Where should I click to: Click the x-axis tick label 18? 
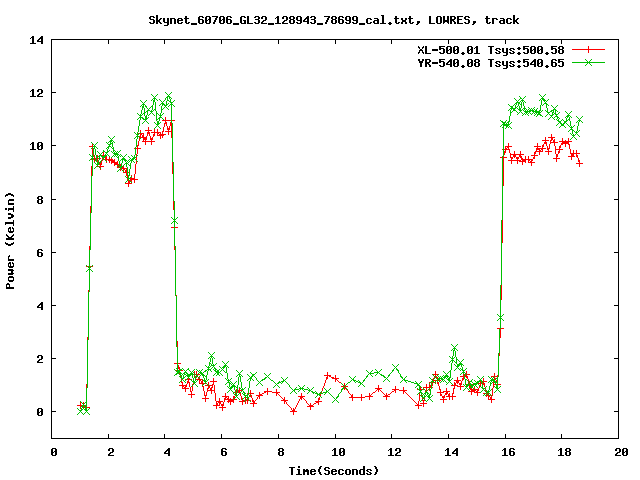pos(564,452)
